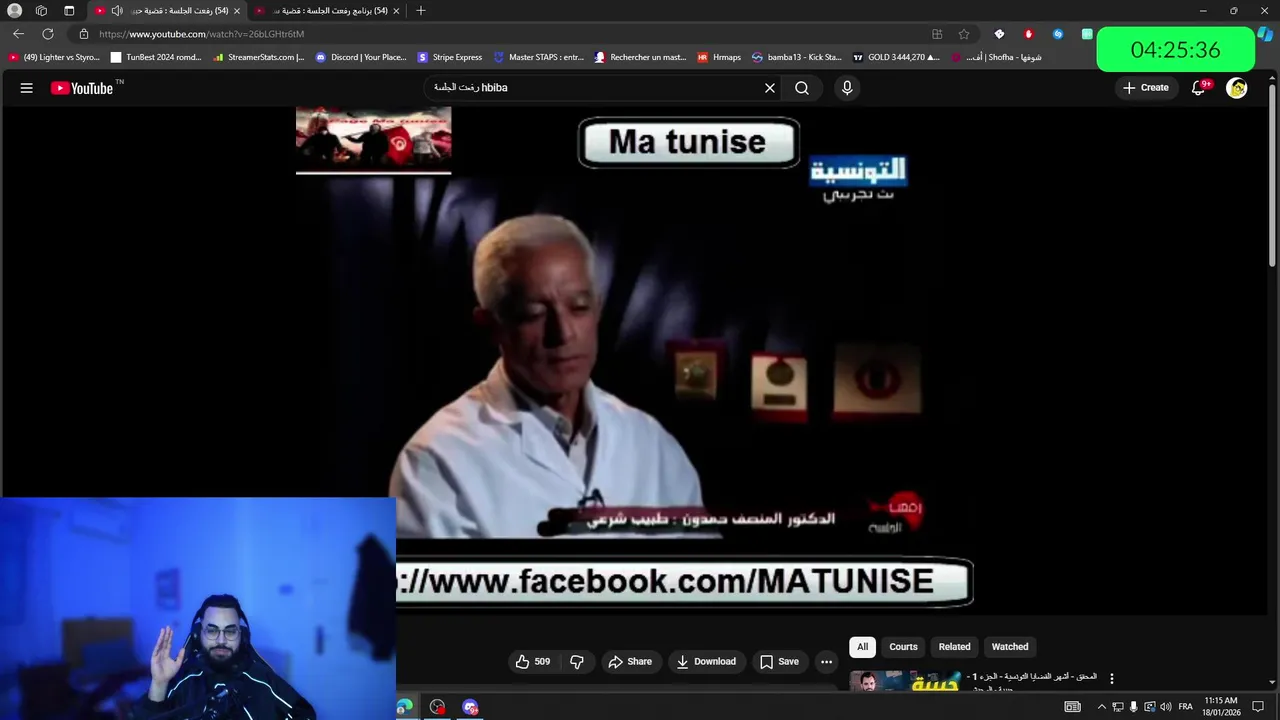Screen dimensions: 1280x720
Task: Open the Discord bookmark
Action: [361, 57]
